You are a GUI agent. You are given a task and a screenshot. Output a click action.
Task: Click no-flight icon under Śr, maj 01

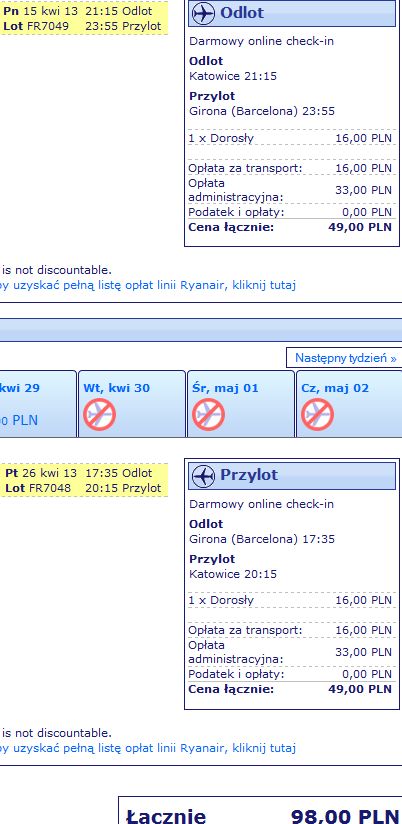pos(208,414)
